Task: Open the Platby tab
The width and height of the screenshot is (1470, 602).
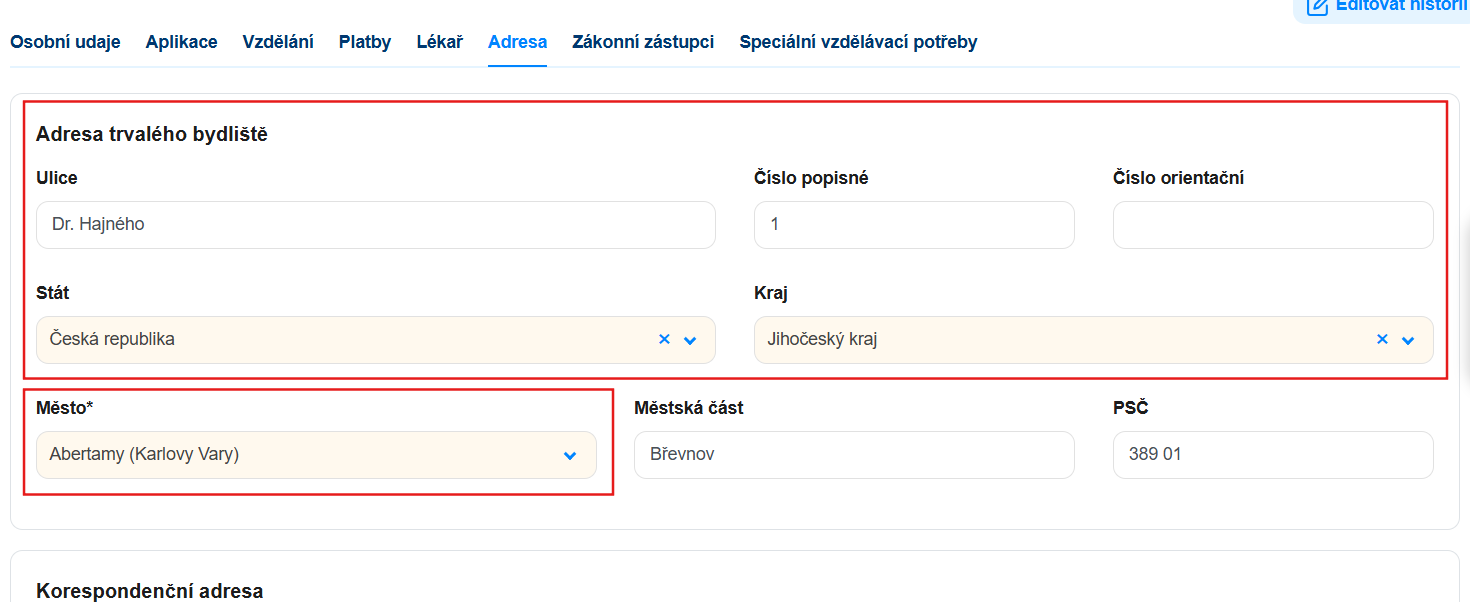Action: click(365, 42)
